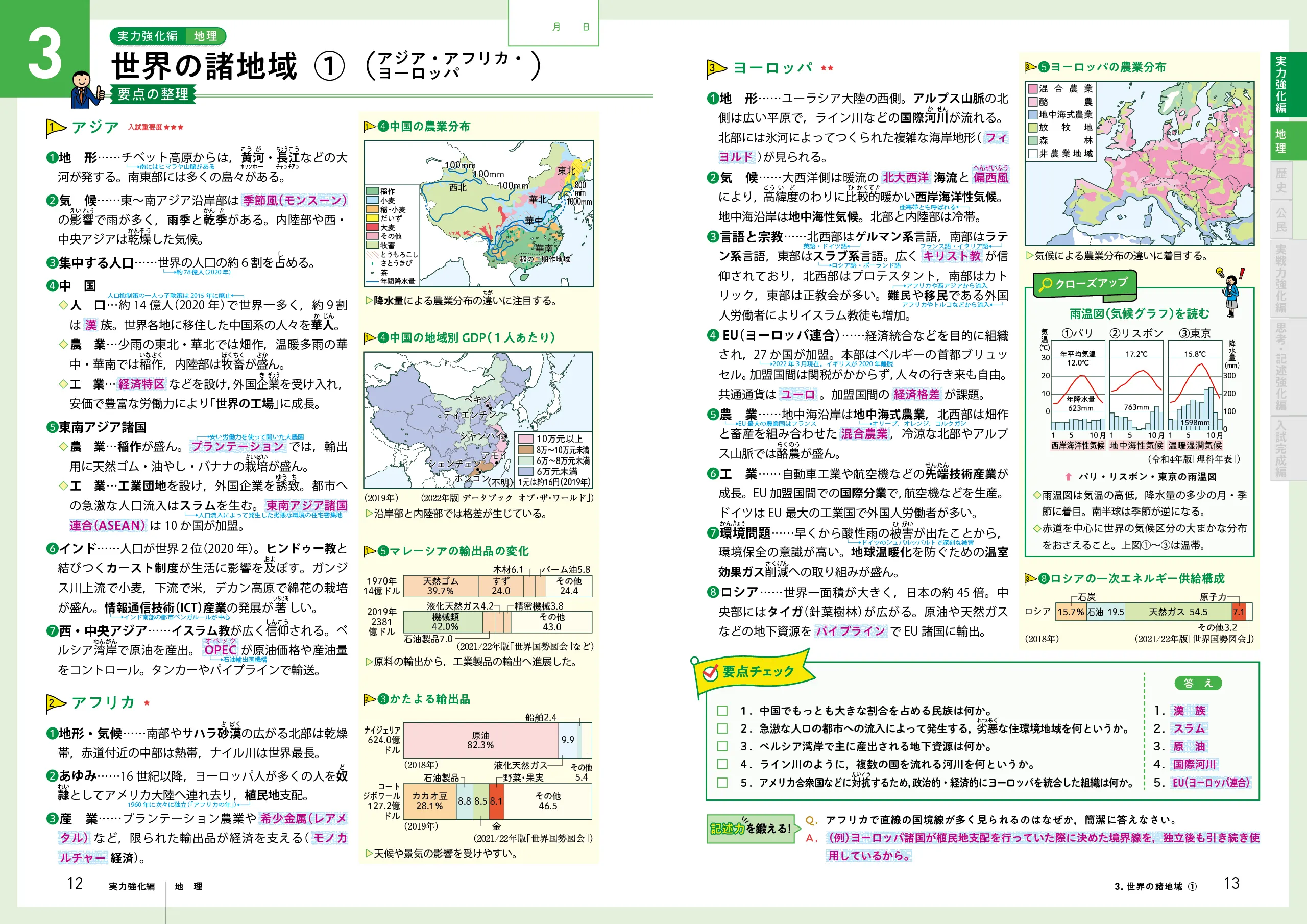Click the 10万元以上 legend swatch in GDP map
Image resolution: width=1307 pixels, height=924 pixels.
coord(525,439)
